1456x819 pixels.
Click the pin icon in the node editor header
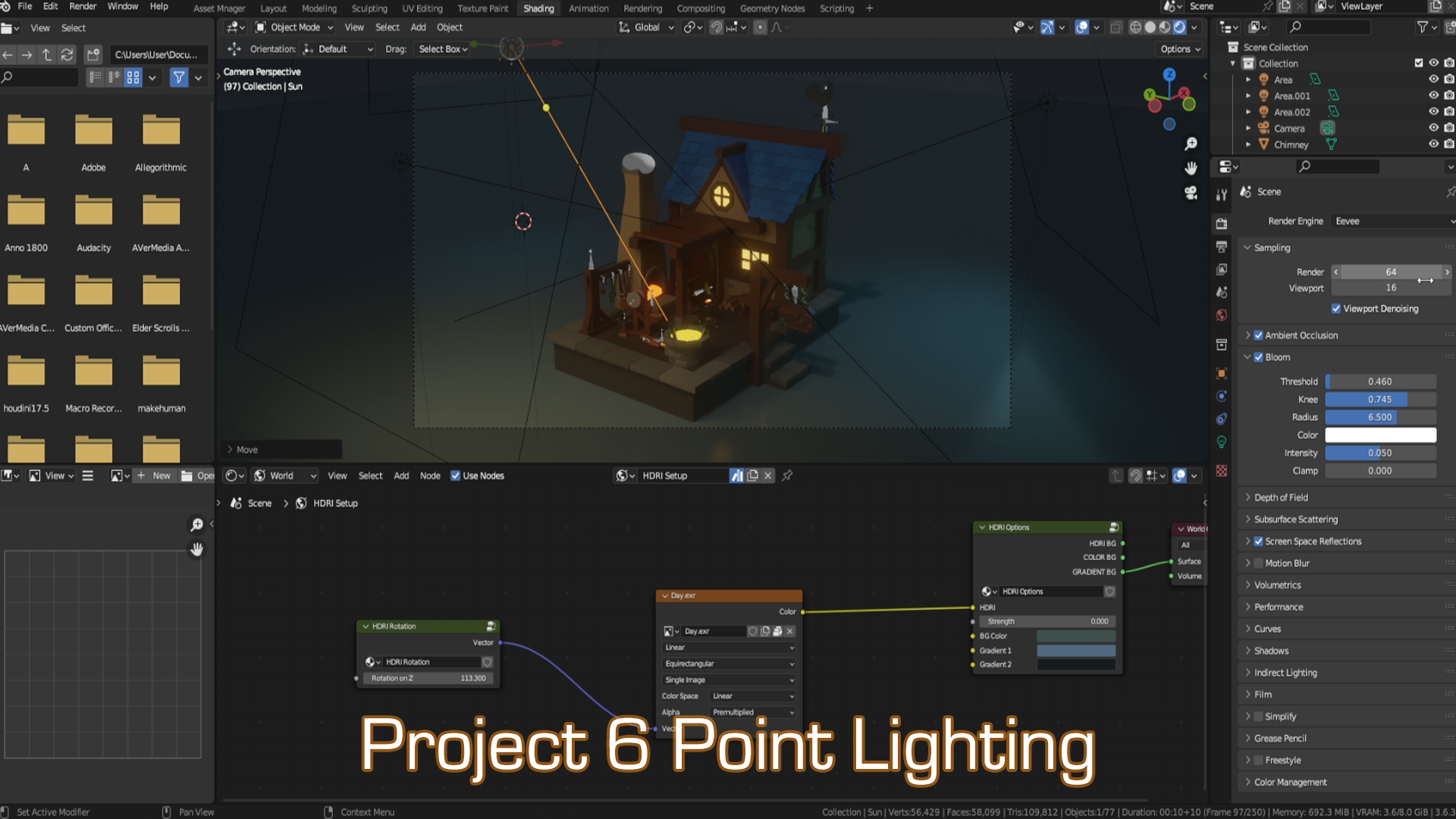point(787,475)
